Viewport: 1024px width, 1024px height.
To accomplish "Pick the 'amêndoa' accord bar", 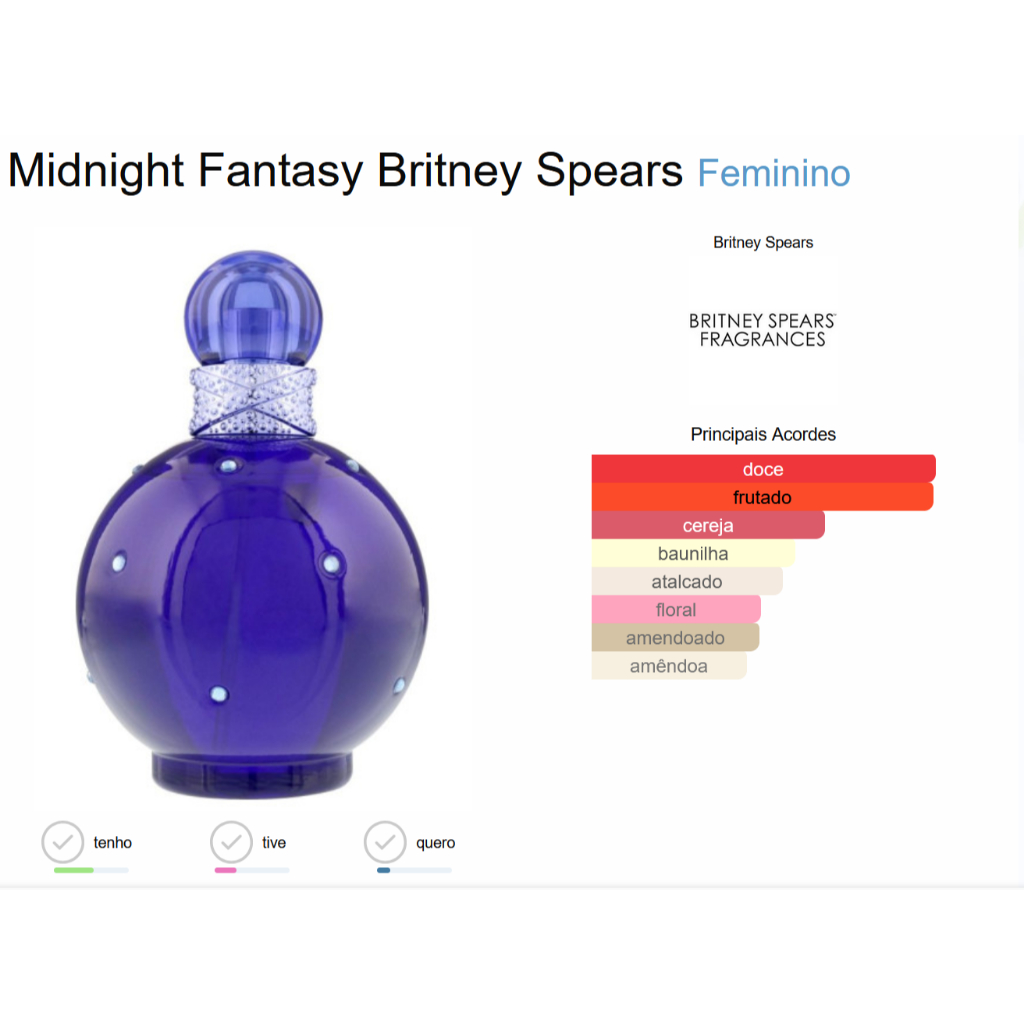I will click(x=669, y=665).
